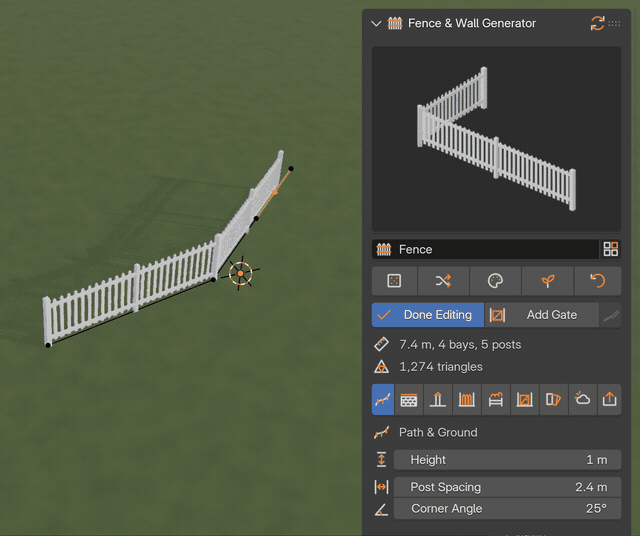Collapse the Fence & Wall Generator panel
Image resolution: width=640 pixels, height=536 pixels.
tap(376, 24)
